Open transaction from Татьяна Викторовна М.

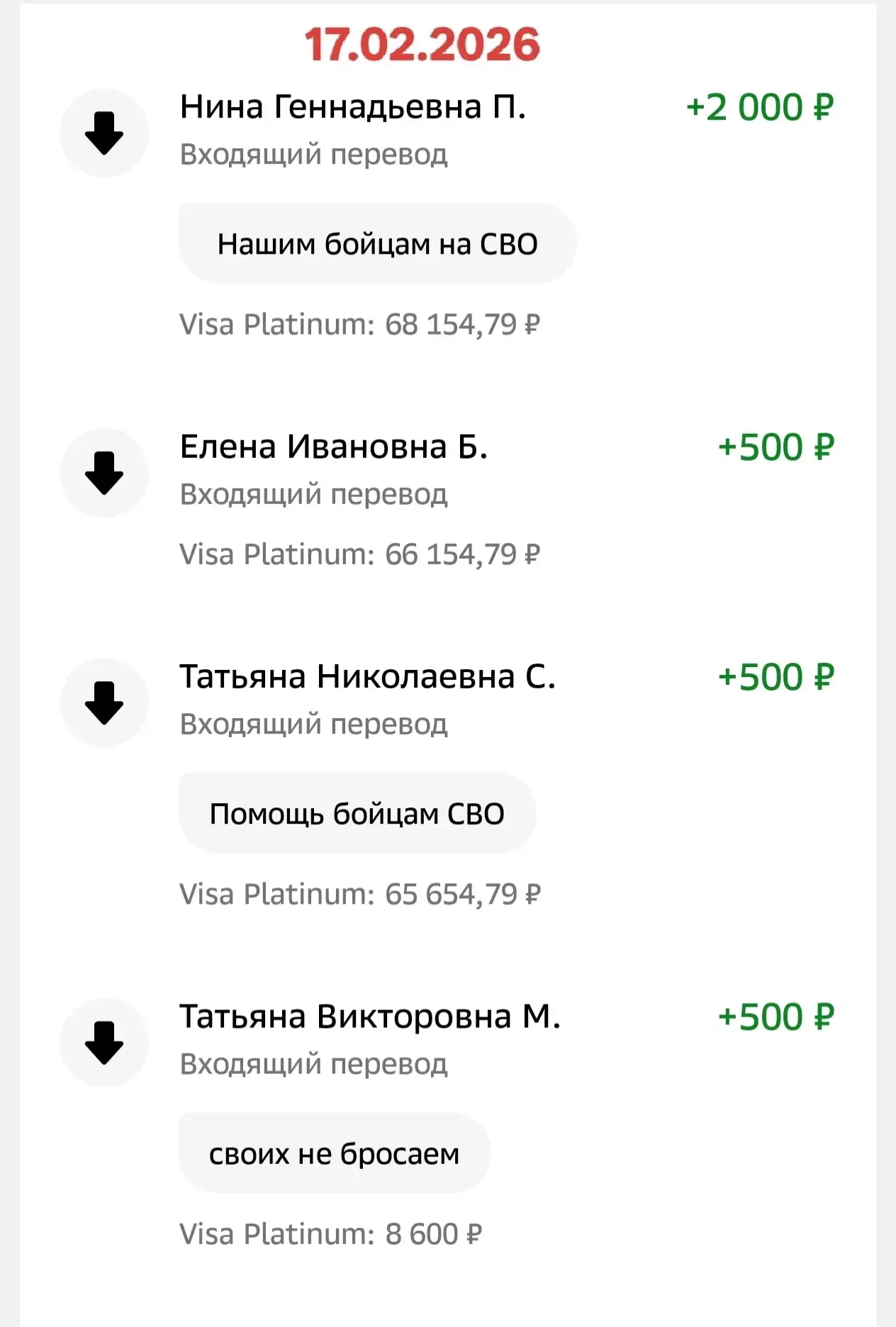(x=369, y=1017)
